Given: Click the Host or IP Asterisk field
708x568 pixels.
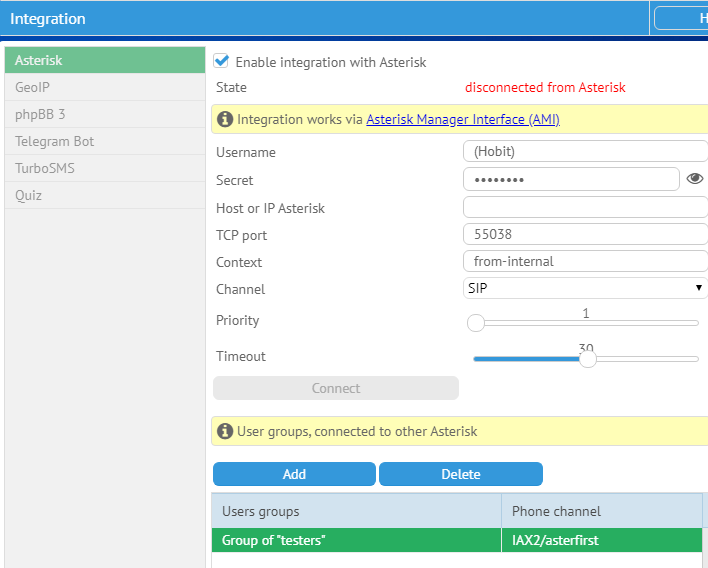Looking at the screenshot, I should 585,208.
